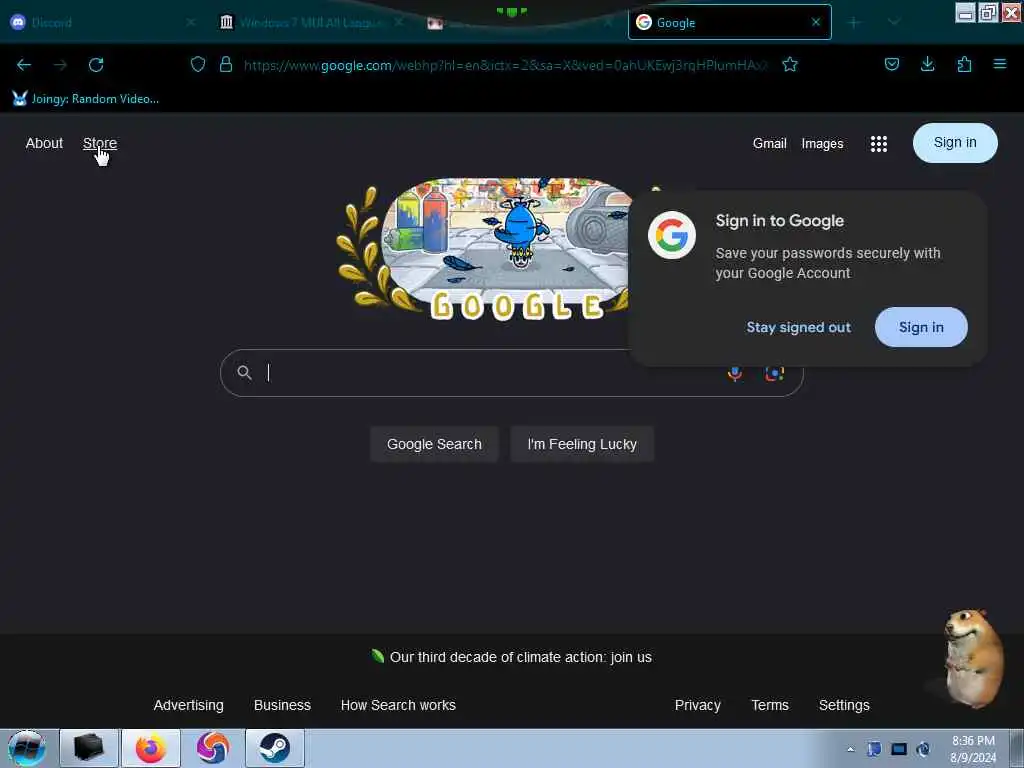Close the Google tab
Screen dimensions: 1024x768
point(816,22)
